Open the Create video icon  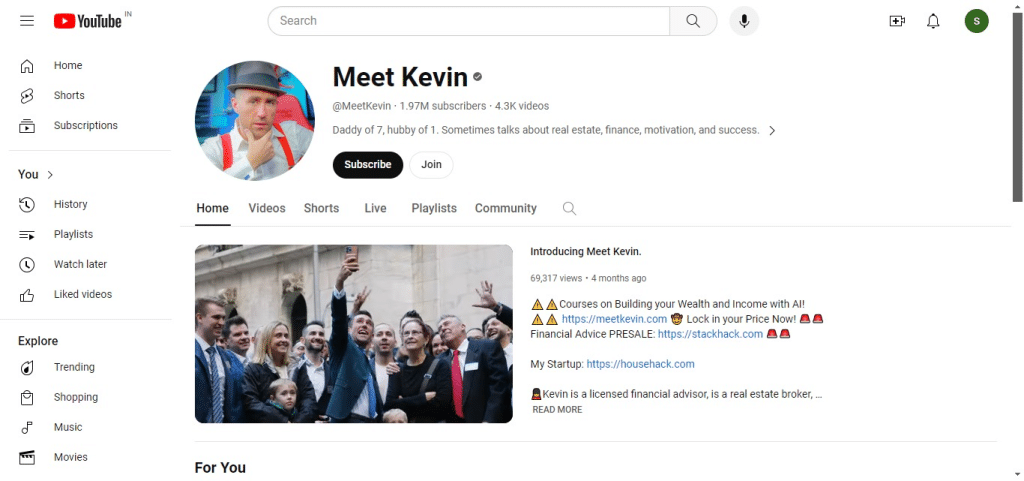point(897,21)
